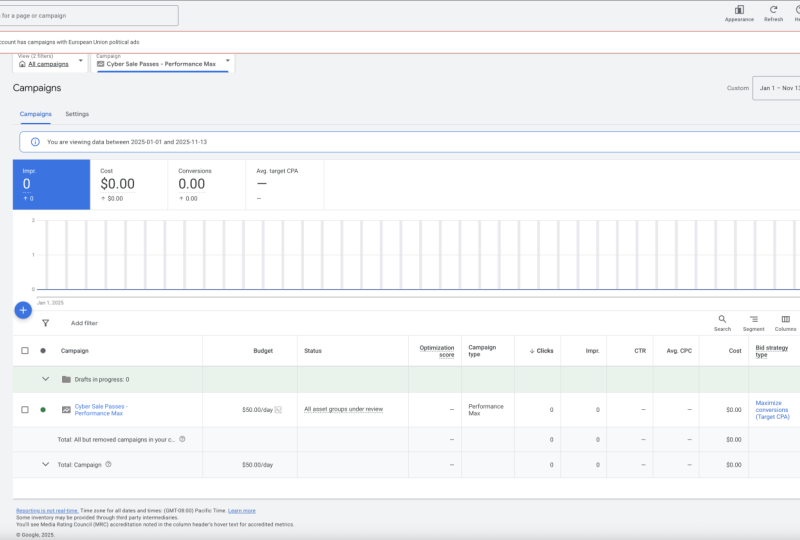Click the date notice 'You are viewing data between'
The height and width of the screenshot is (540, 800).
[127, 142]
